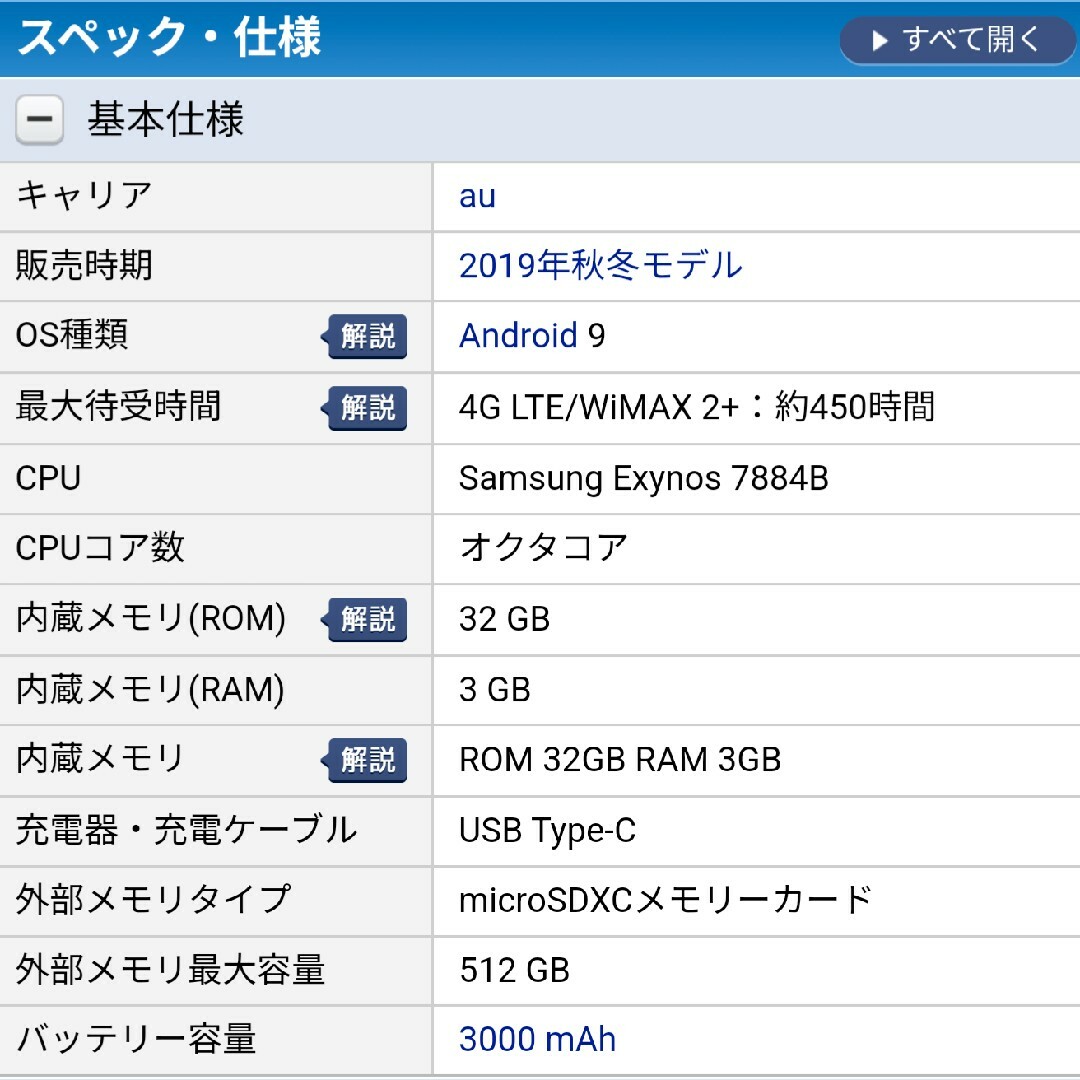The height and width of the screenshot is (1080, 1080).
Task: Select the value ROM 32GB RAM 3GB
Action: click(620, 760)
